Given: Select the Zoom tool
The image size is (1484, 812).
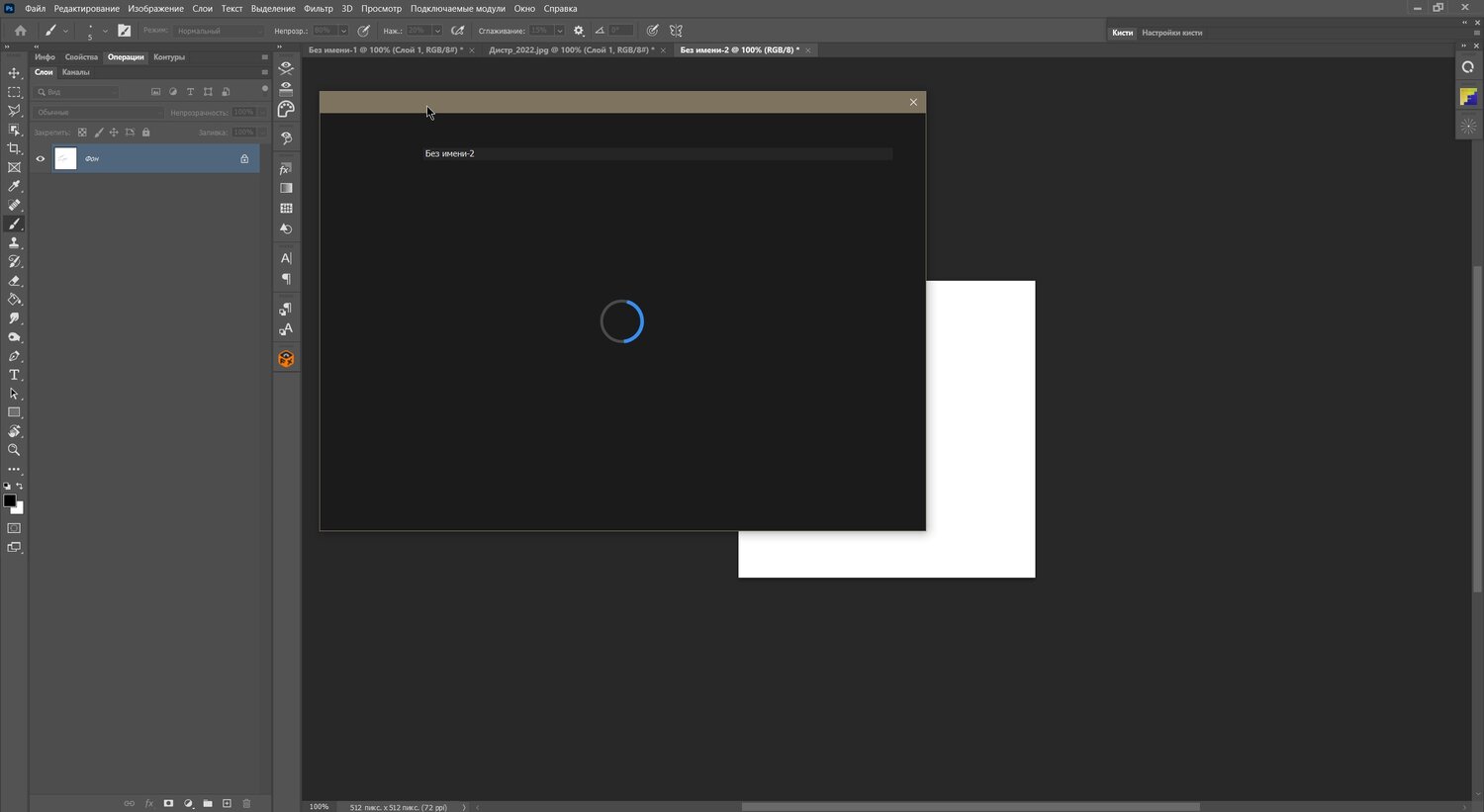Looking at the screenshot, I should point(14,450).
